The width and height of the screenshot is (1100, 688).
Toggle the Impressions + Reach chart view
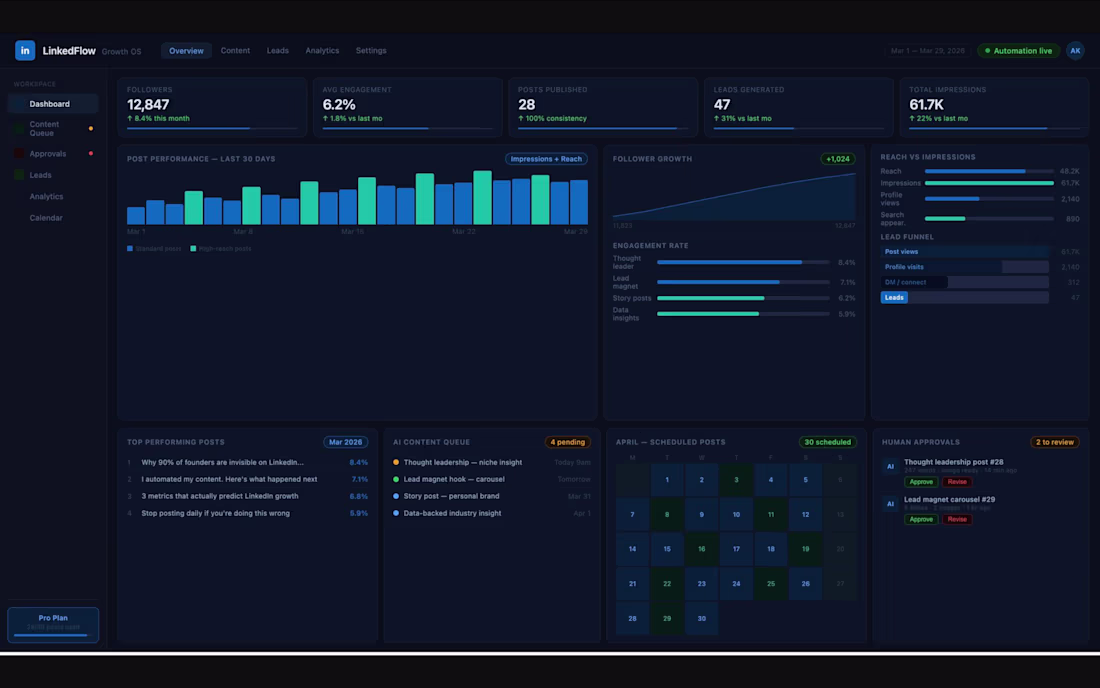click(x=547, y=158)
